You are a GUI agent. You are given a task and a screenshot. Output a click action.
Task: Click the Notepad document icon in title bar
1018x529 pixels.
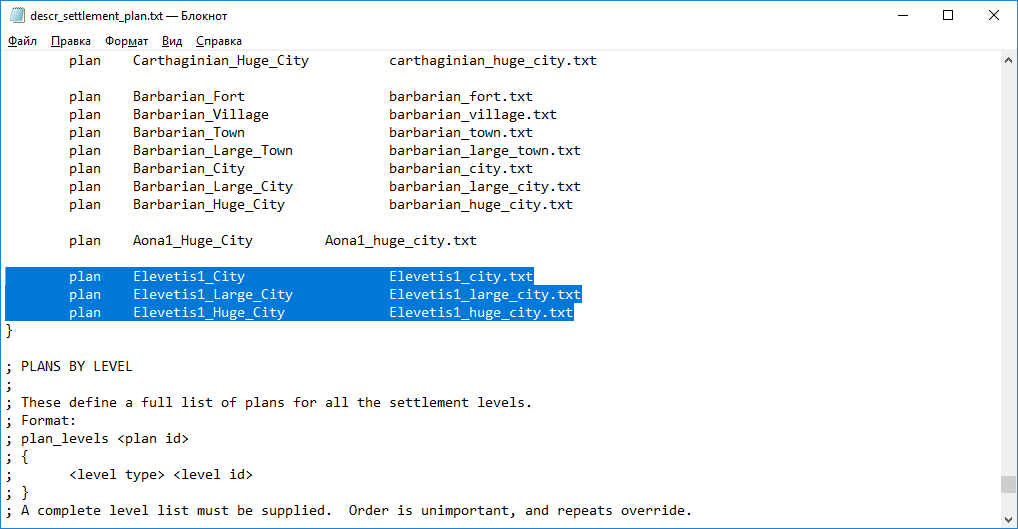17,16
